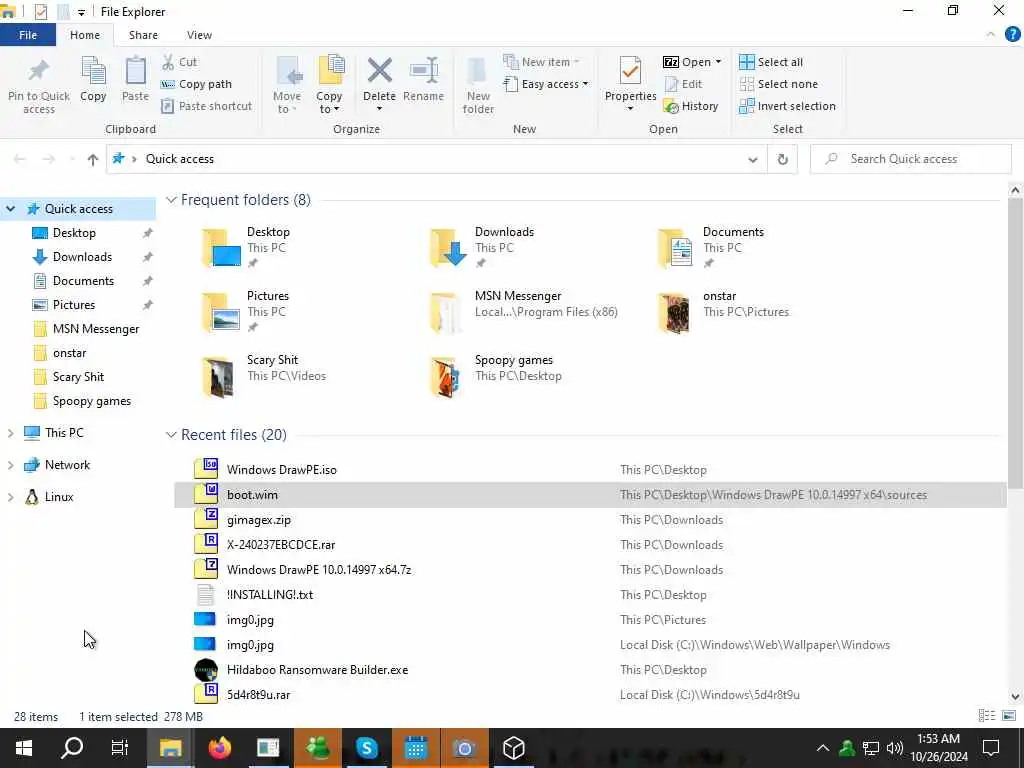
Task: Select the Spoopy games folder tile
Action: coord(496,376)
